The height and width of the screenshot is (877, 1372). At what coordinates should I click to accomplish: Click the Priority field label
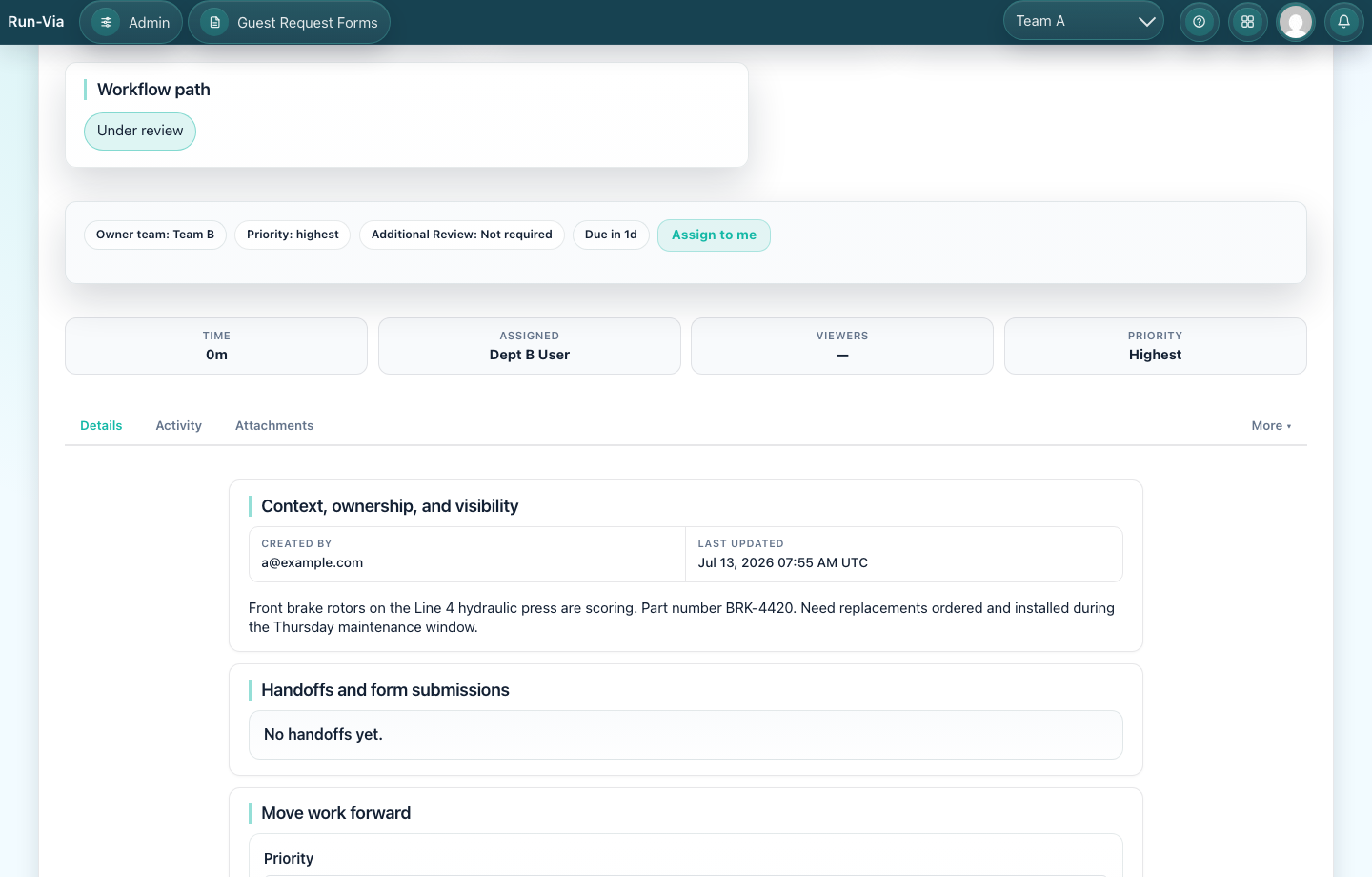pos(289,859)
